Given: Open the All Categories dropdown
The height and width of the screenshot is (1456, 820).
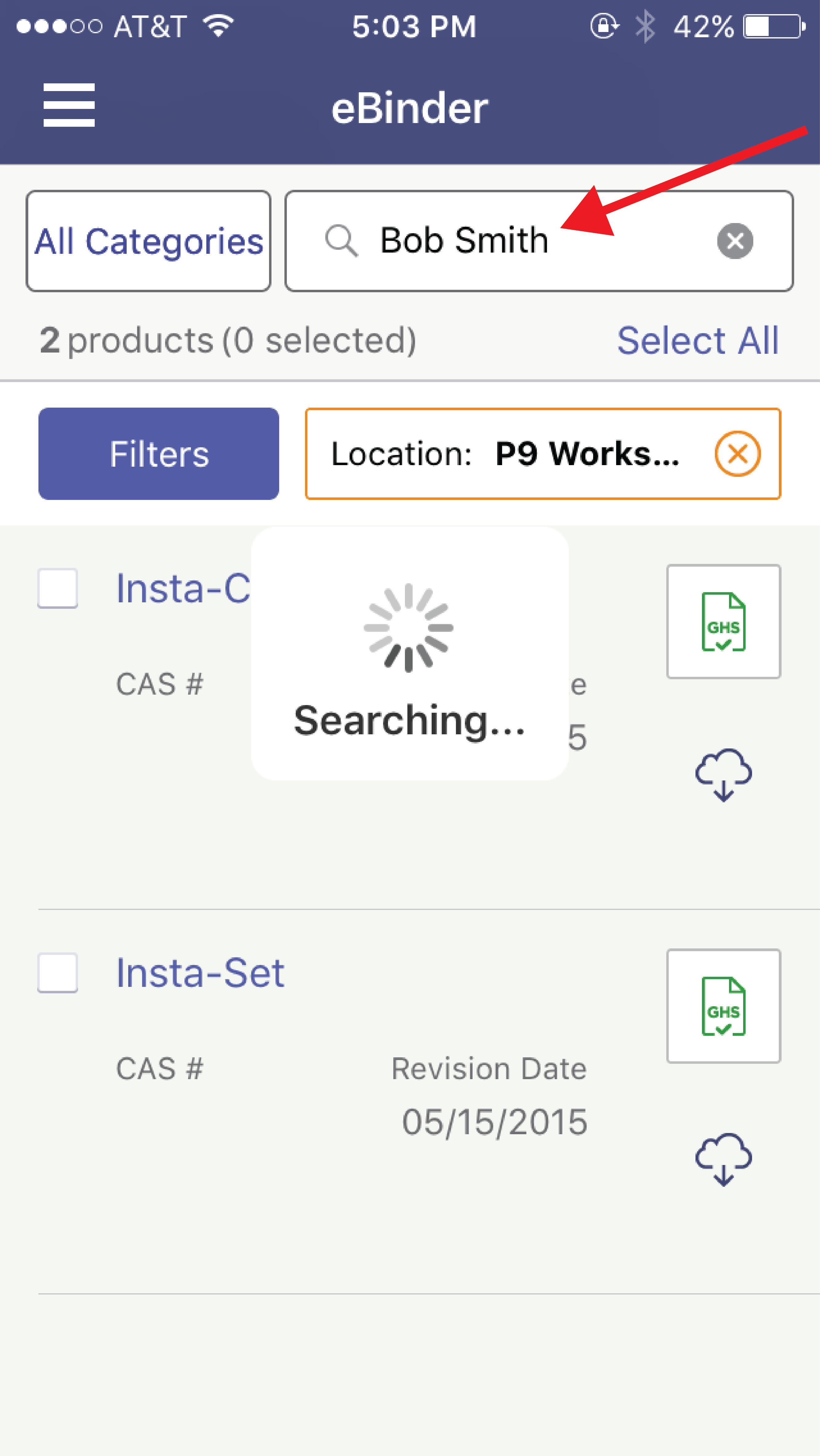Looking at the screenshot, I should 149,241.
